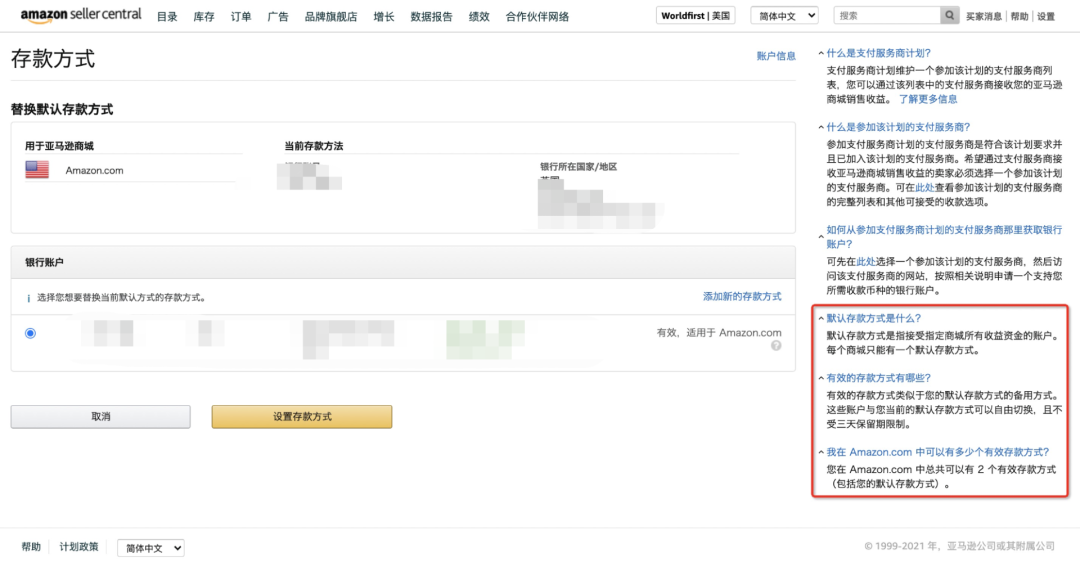
Task: Click the 添加新的存款方式 link
Action: coord(742,296)
